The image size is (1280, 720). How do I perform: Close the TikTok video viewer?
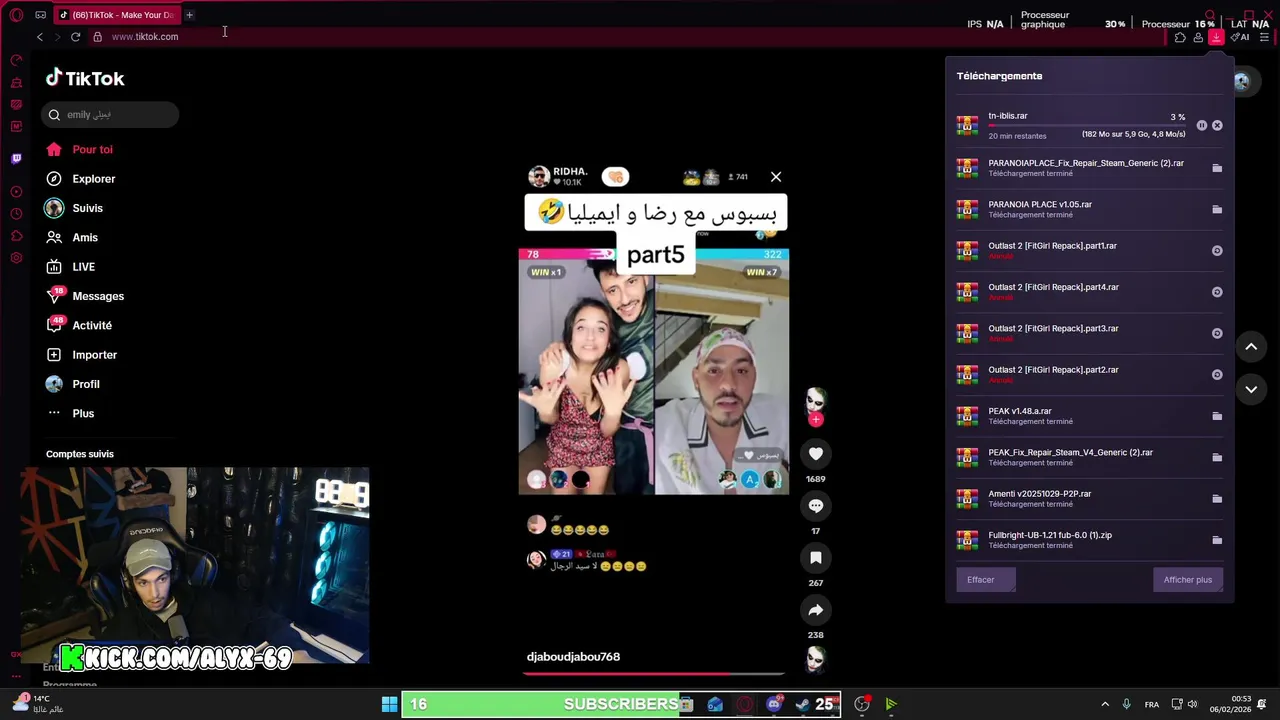pos(776,177)
